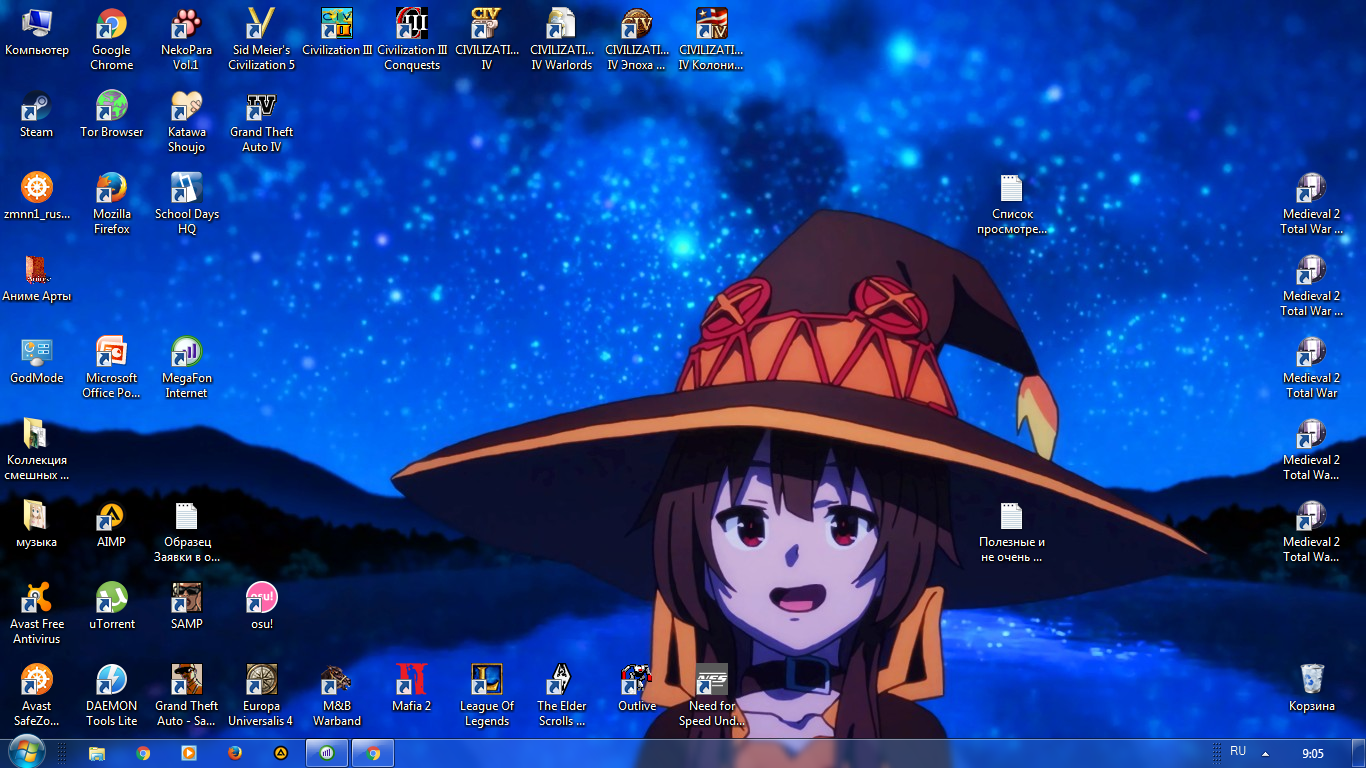1366x768 pixels.
Task: Select the League Of Legends shortcut
Action: [x=487, y=696]
